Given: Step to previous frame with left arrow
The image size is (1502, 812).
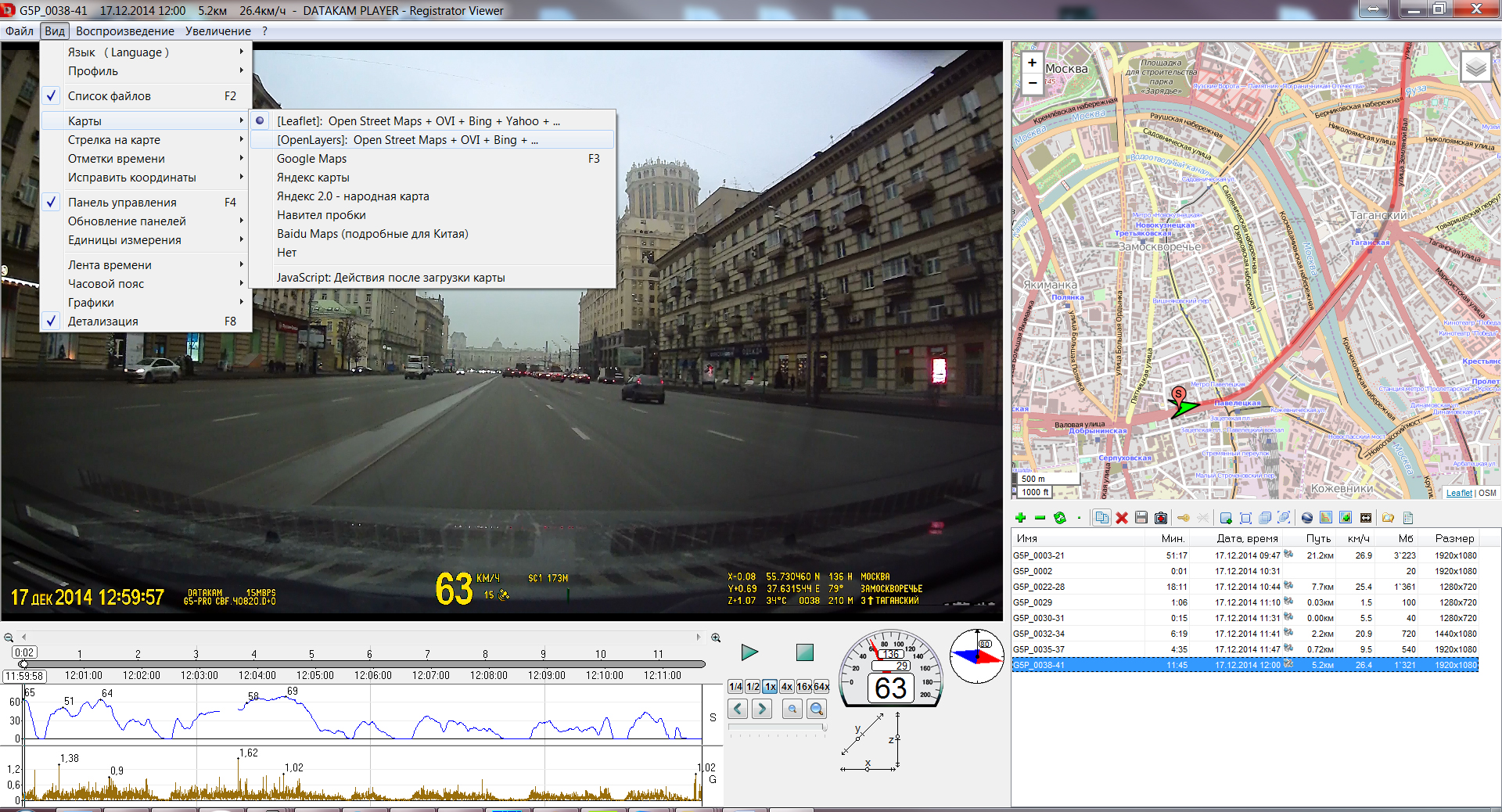Looking at the screenshot, I should (738, 709).
